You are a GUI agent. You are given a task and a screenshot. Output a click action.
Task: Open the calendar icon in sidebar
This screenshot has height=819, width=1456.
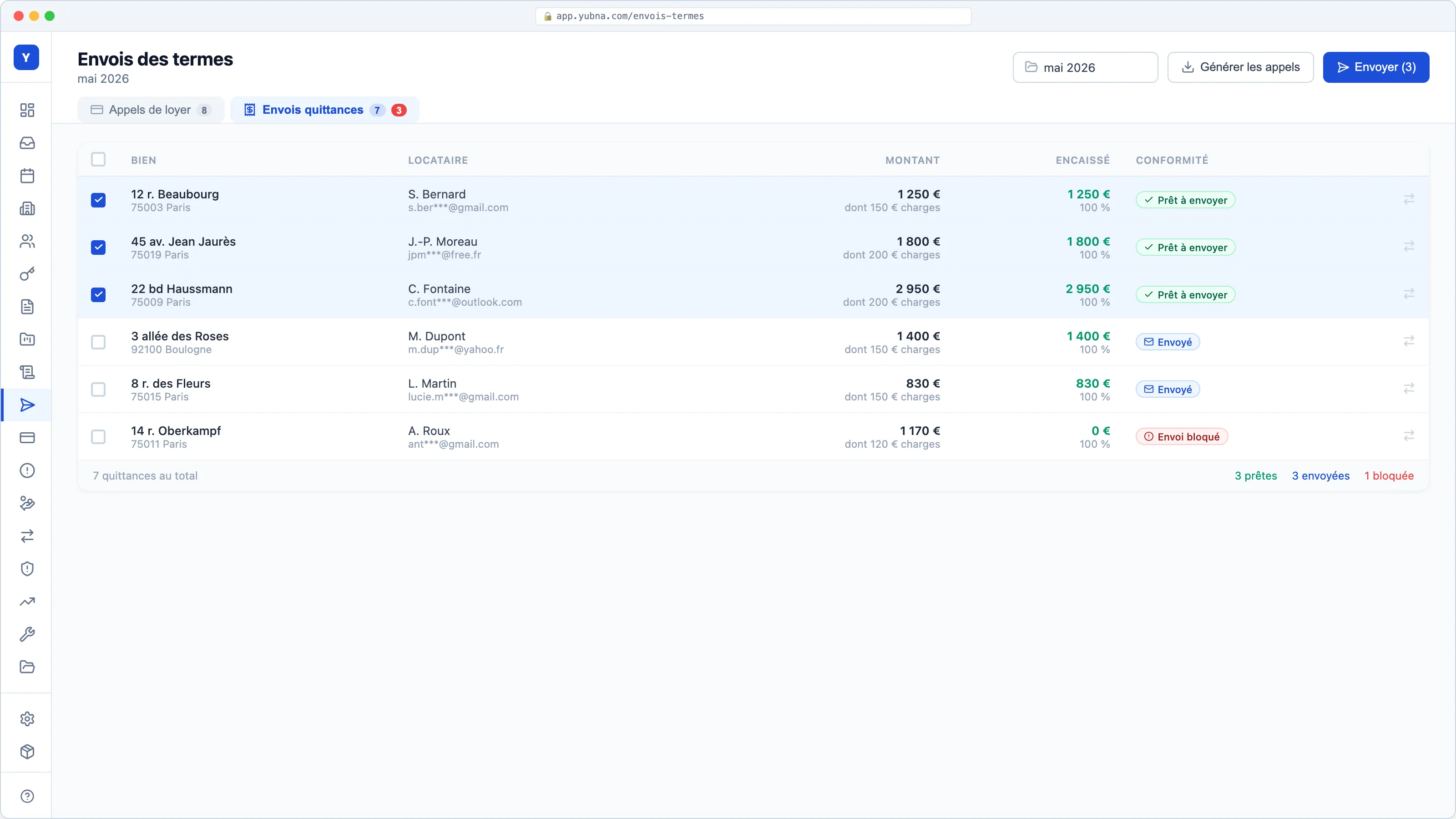click(27, 175)
